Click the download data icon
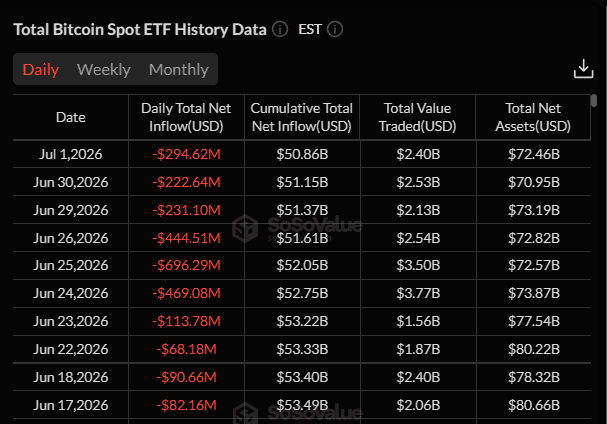Screen dimensions: 607x424 pyautogui.click(x=583, y=69)
